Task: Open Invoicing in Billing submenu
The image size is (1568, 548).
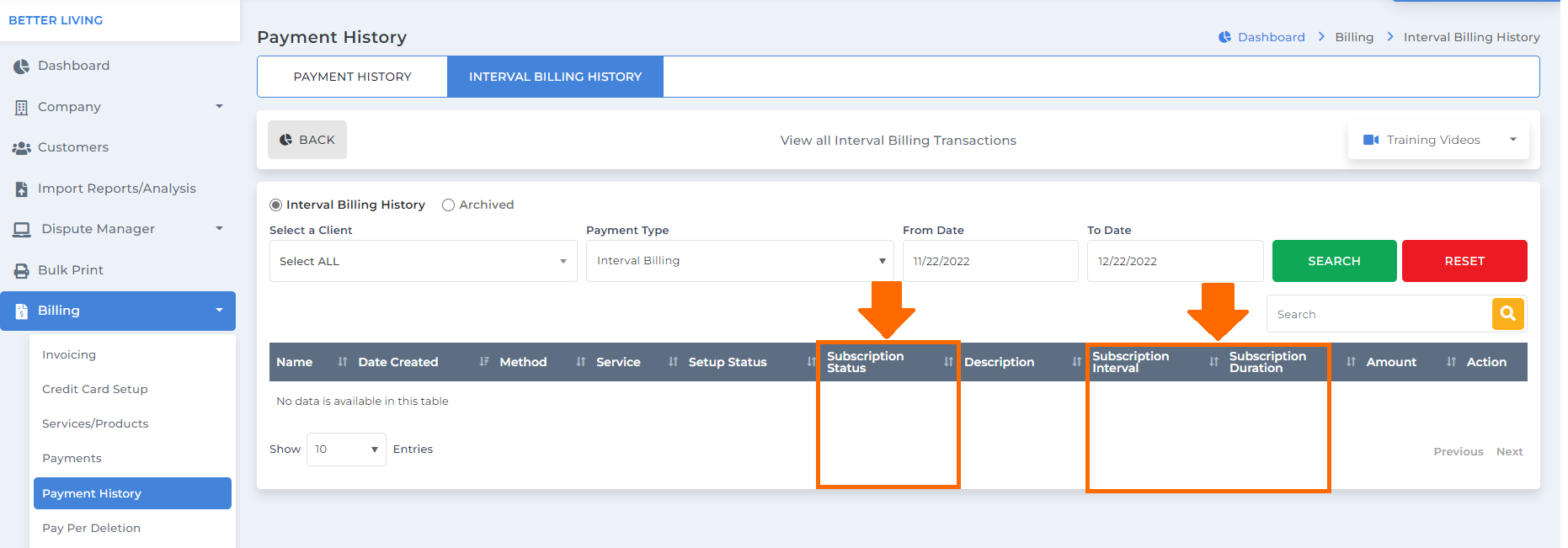Action: (x=69, y=355)
